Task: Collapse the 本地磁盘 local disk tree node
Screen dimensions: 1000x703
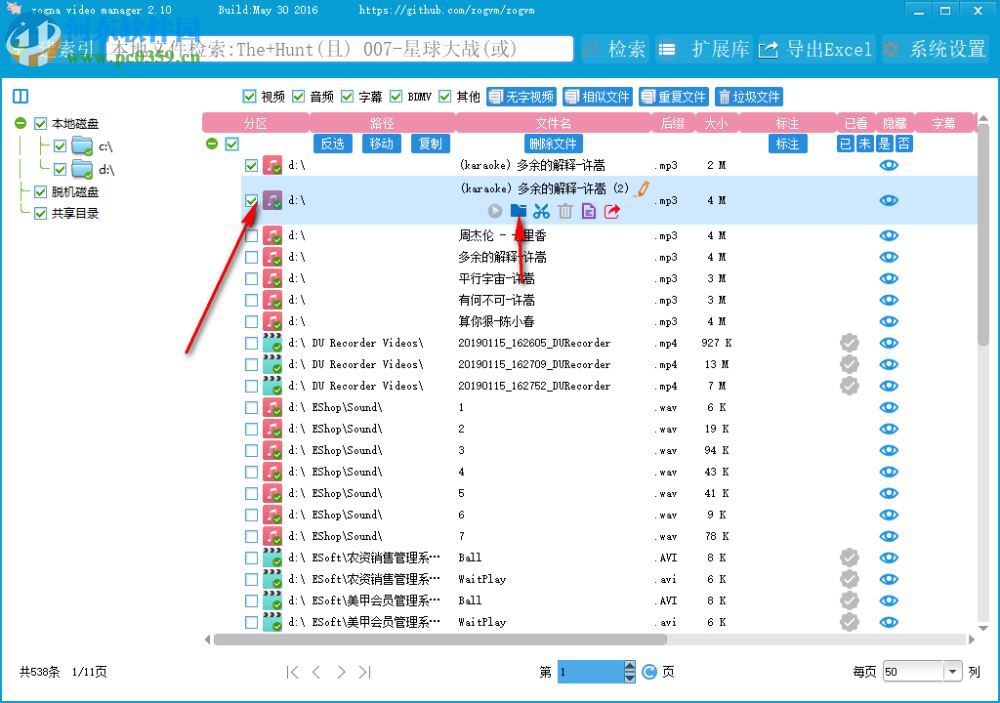Action: (20, 123)
